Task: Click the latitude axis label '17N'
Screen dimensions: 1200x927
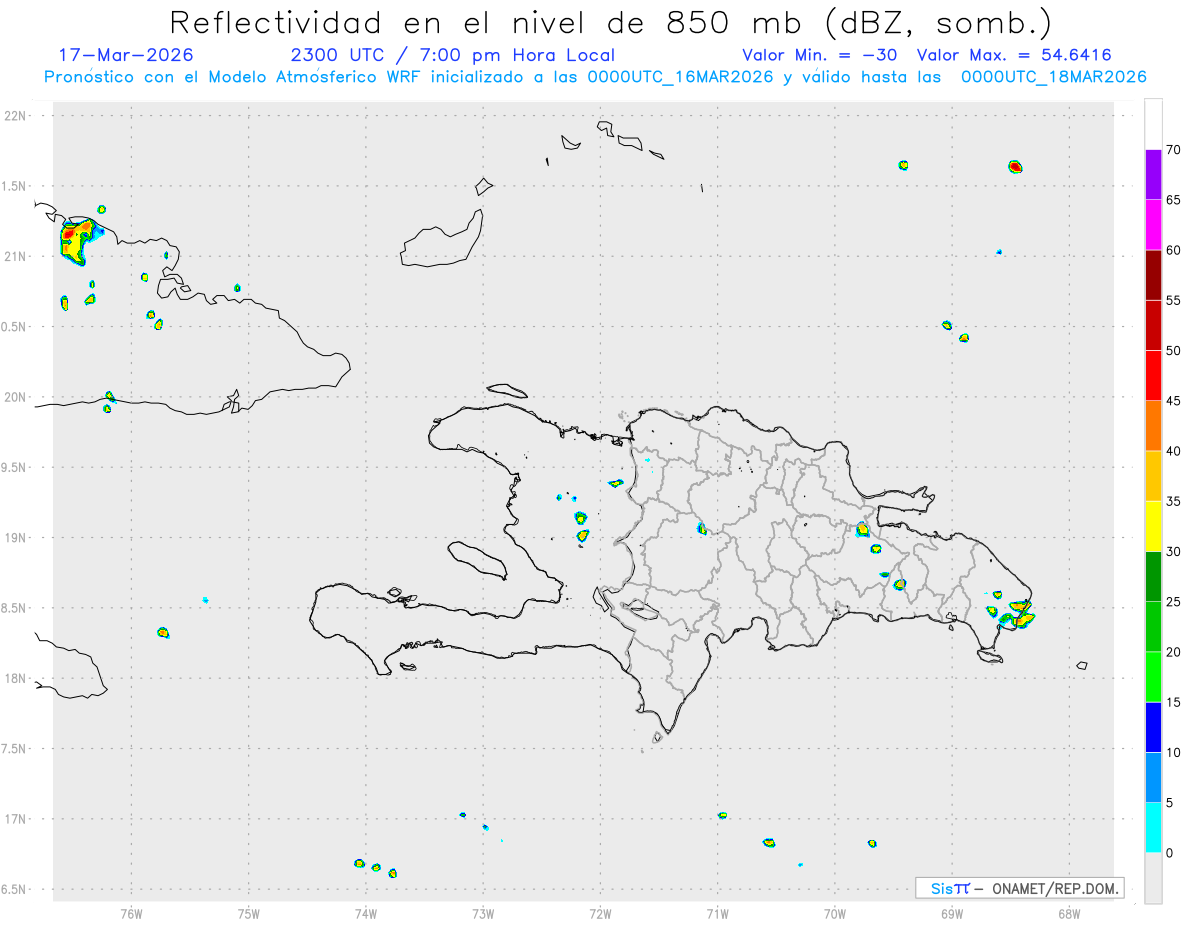Action: click(16, 819)
